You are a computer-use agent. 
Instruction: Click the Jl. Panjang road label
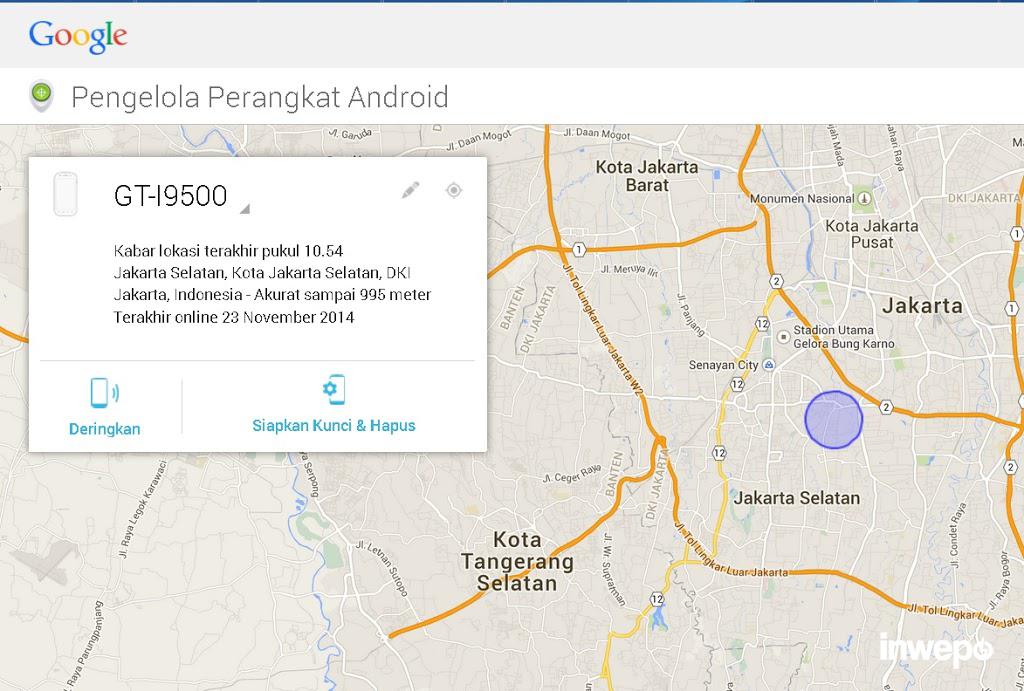691,315
